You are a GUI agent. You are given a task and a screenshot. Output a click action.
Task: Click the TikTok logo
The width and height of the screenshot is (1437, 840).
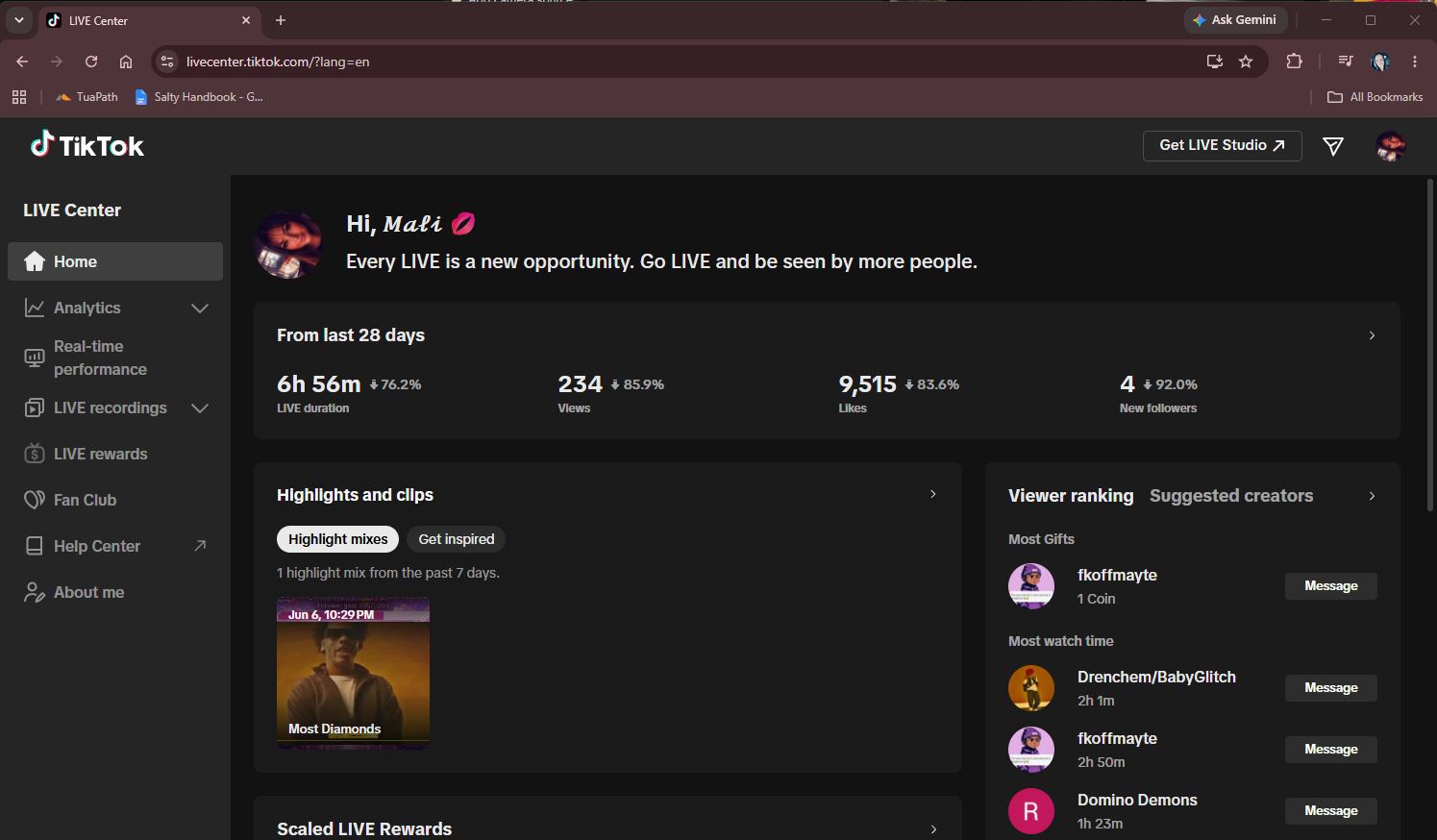(x=87, y=145)
